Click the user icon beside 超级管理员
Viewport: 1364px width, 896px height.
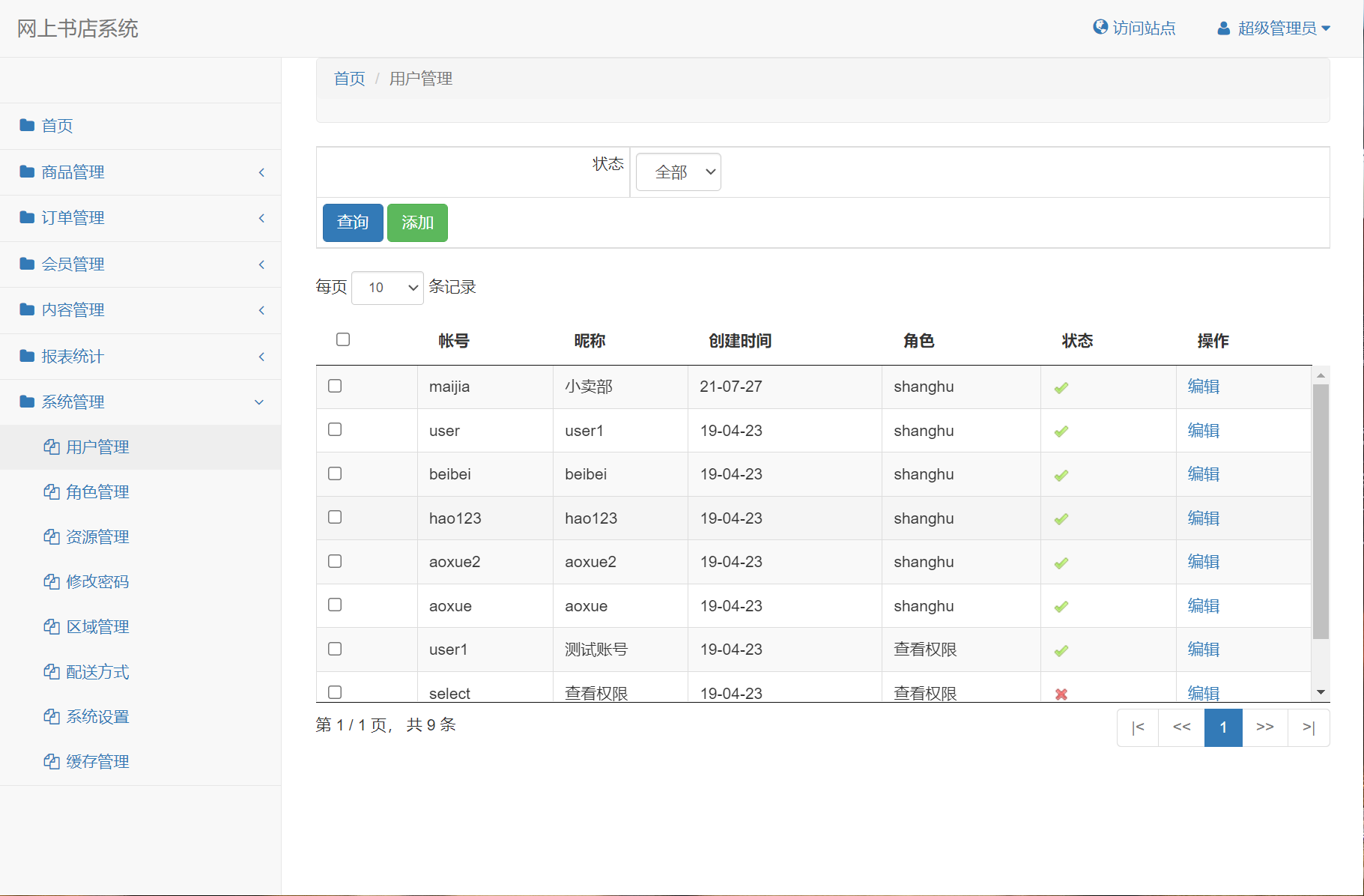1223,27
